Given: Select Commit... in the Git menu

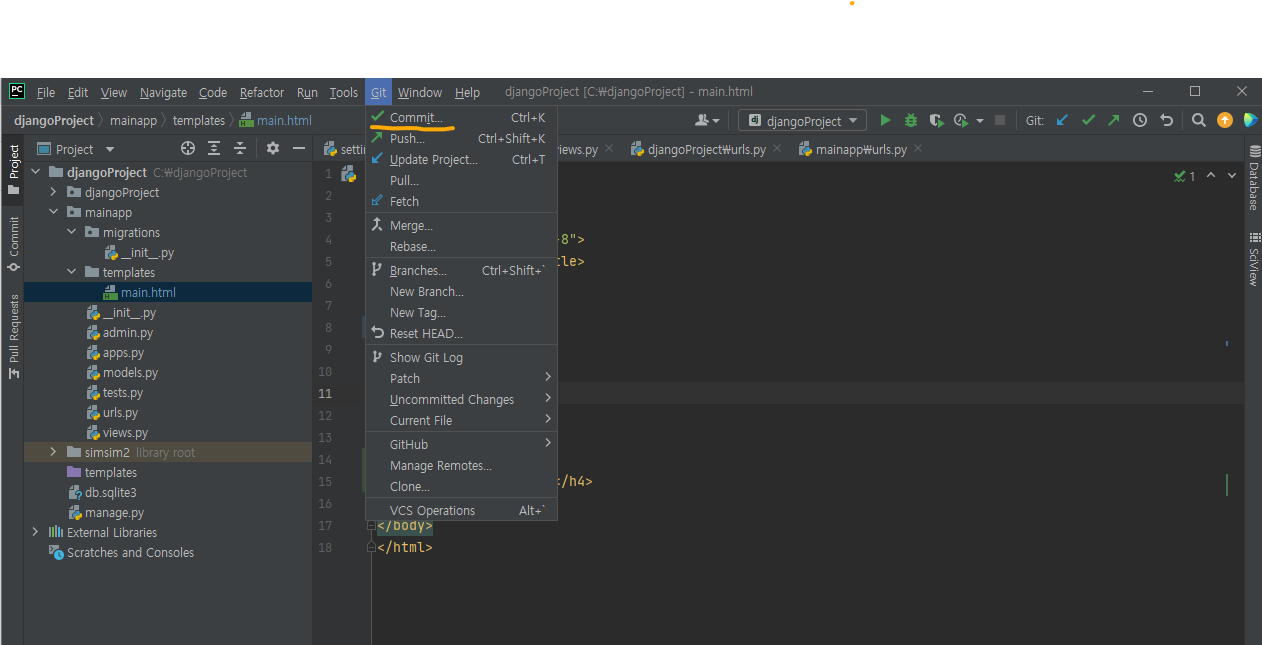Looking at the screenshot, I should click(461, 117).
